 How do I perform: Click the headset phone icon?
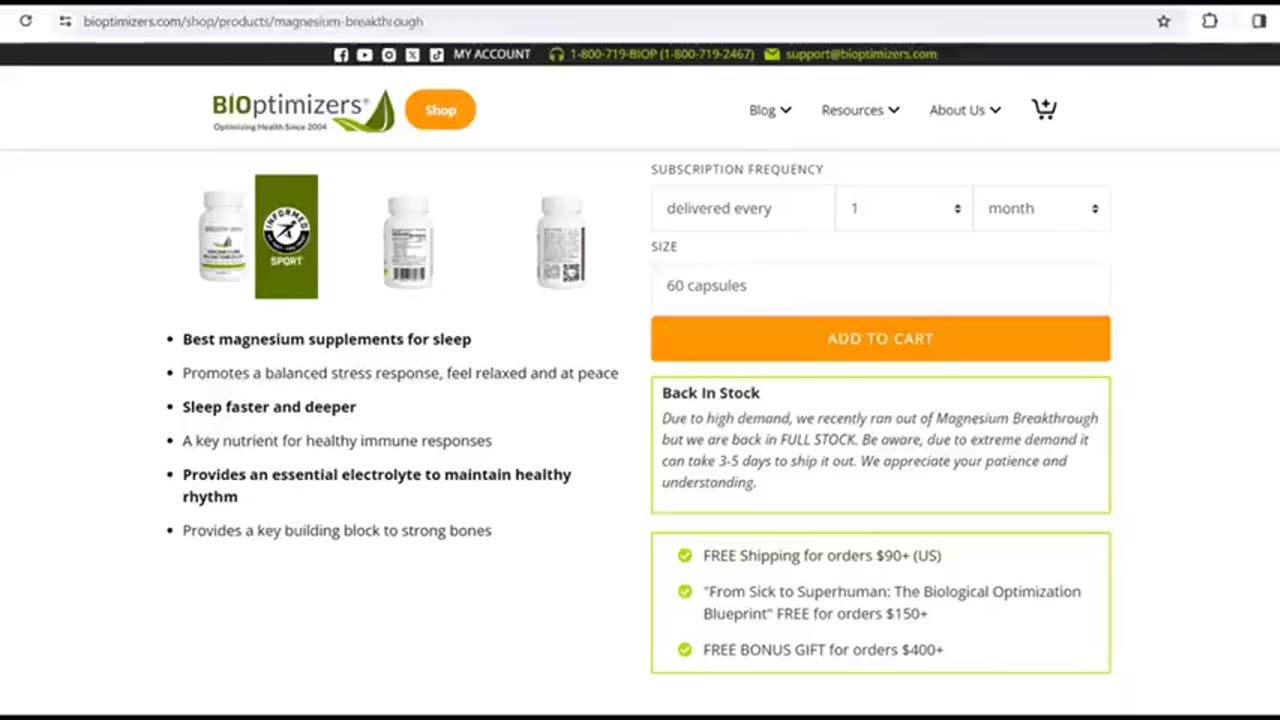(557, 55)
